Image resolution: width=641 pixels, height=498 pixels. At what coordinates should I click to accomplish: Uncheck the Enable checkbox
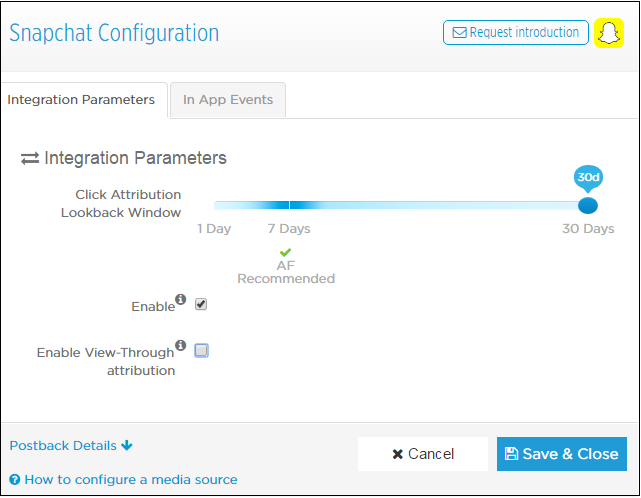pos(201,304)
